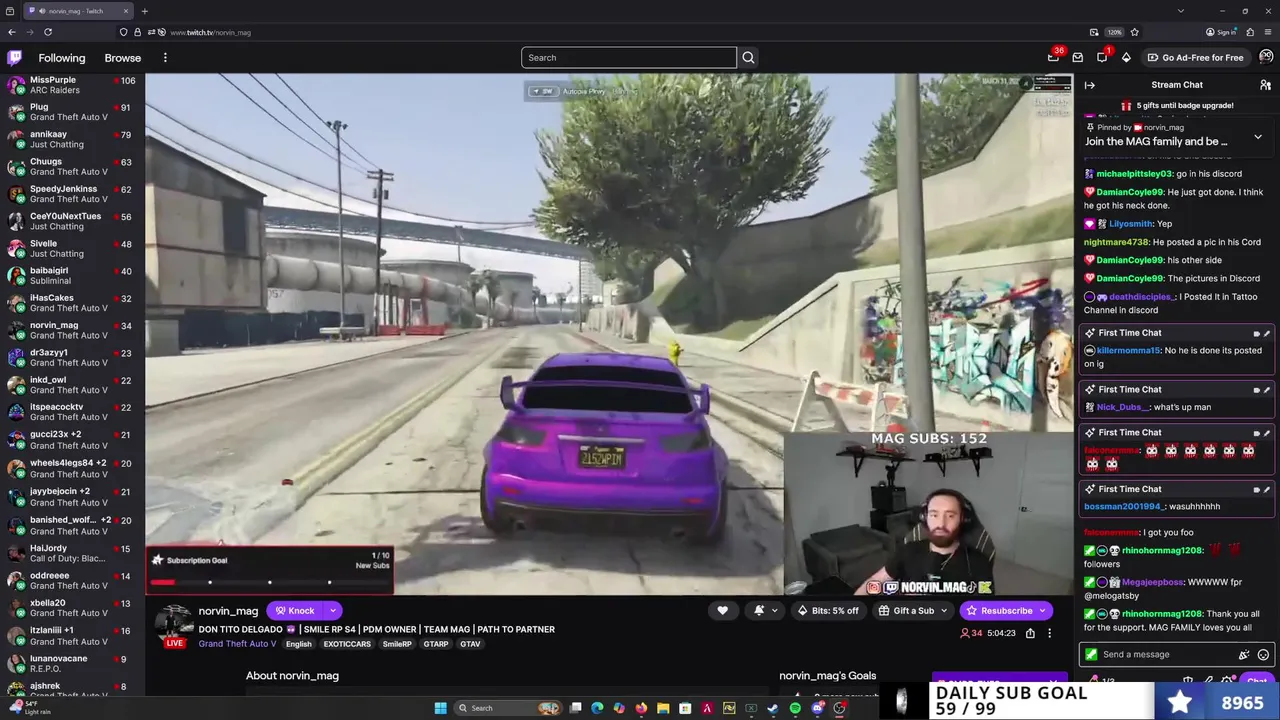This screenshot has height=720, width=1280.
Task: Open whispers icon with 1 badge
Action: [x=1102, y=58]
